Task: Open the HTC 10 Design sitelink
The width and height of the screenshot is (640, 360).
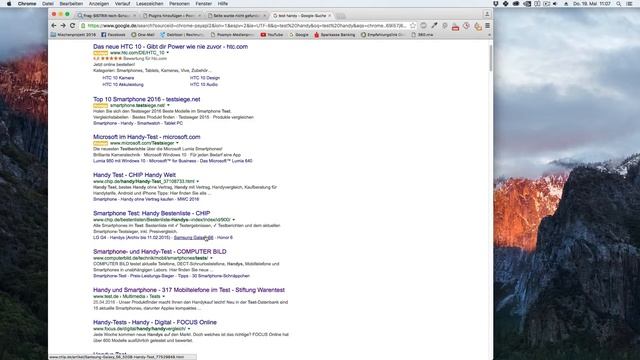Action: (x=205, y=78)
